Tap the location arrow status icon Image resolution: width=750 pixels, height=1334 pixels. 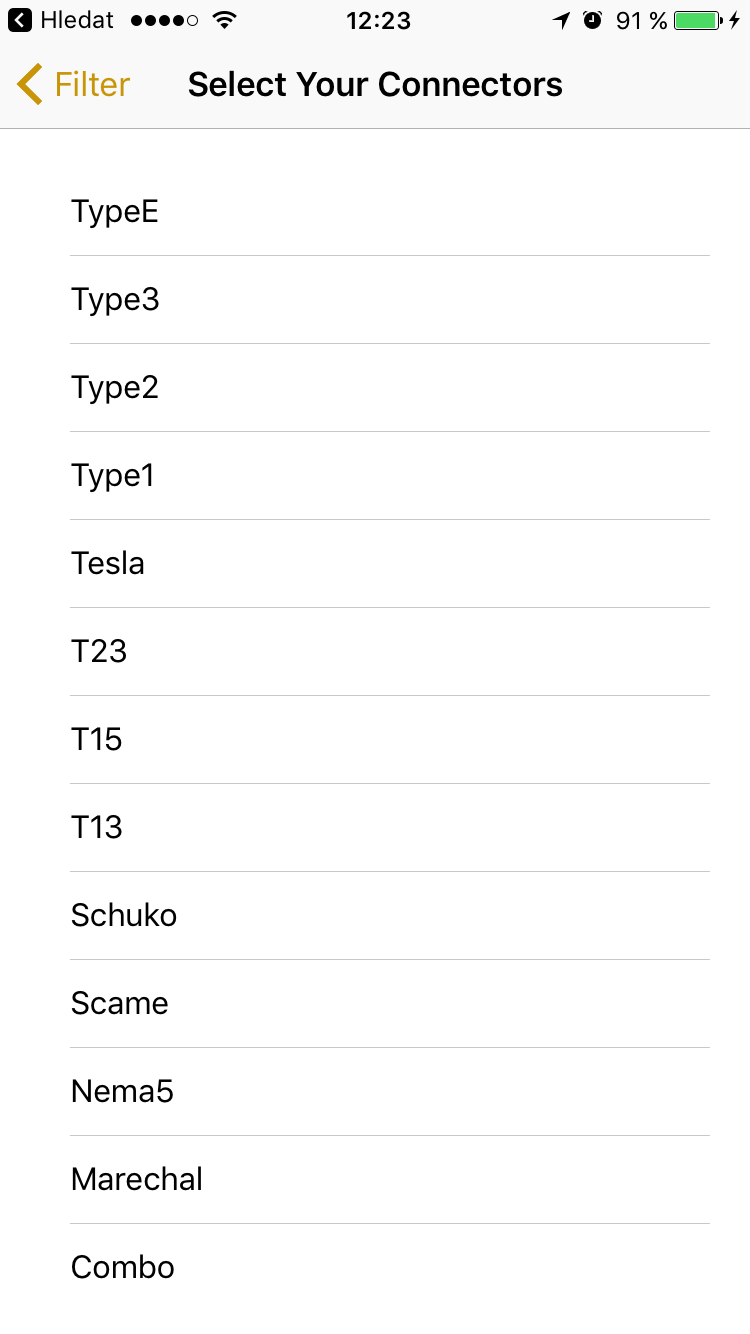point(562,20)
